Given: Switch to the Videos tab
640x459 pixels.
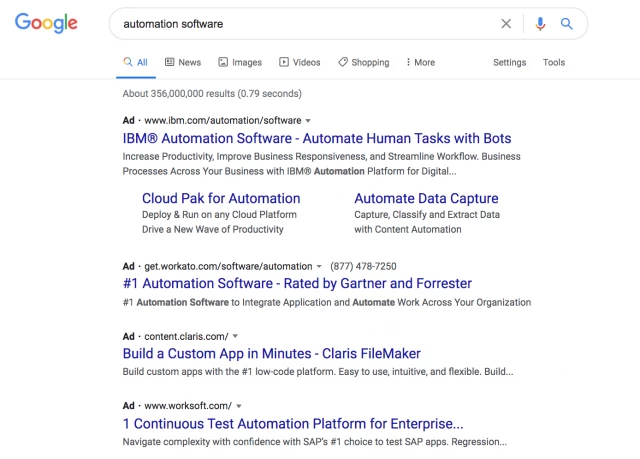Looking at the screenshot, I should click(300, 62).
